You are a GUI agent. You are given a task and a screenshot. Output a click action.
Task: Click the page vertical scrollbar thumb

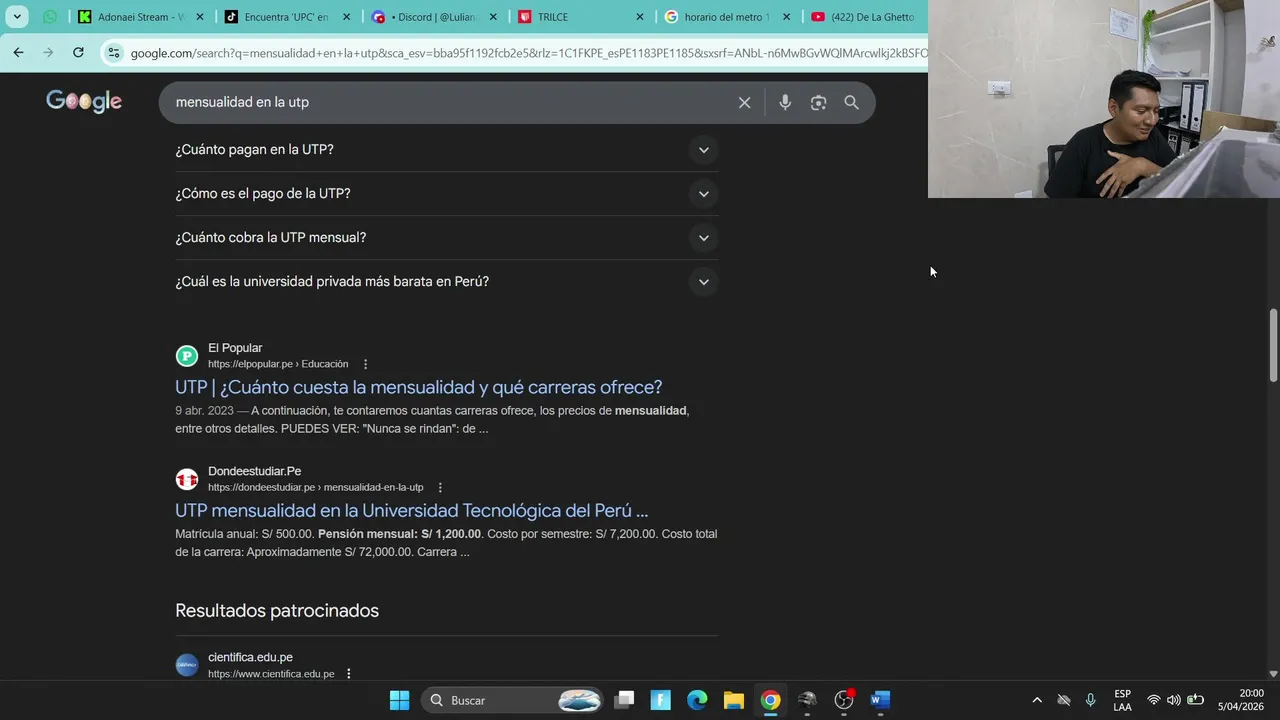pos(1273,345)
